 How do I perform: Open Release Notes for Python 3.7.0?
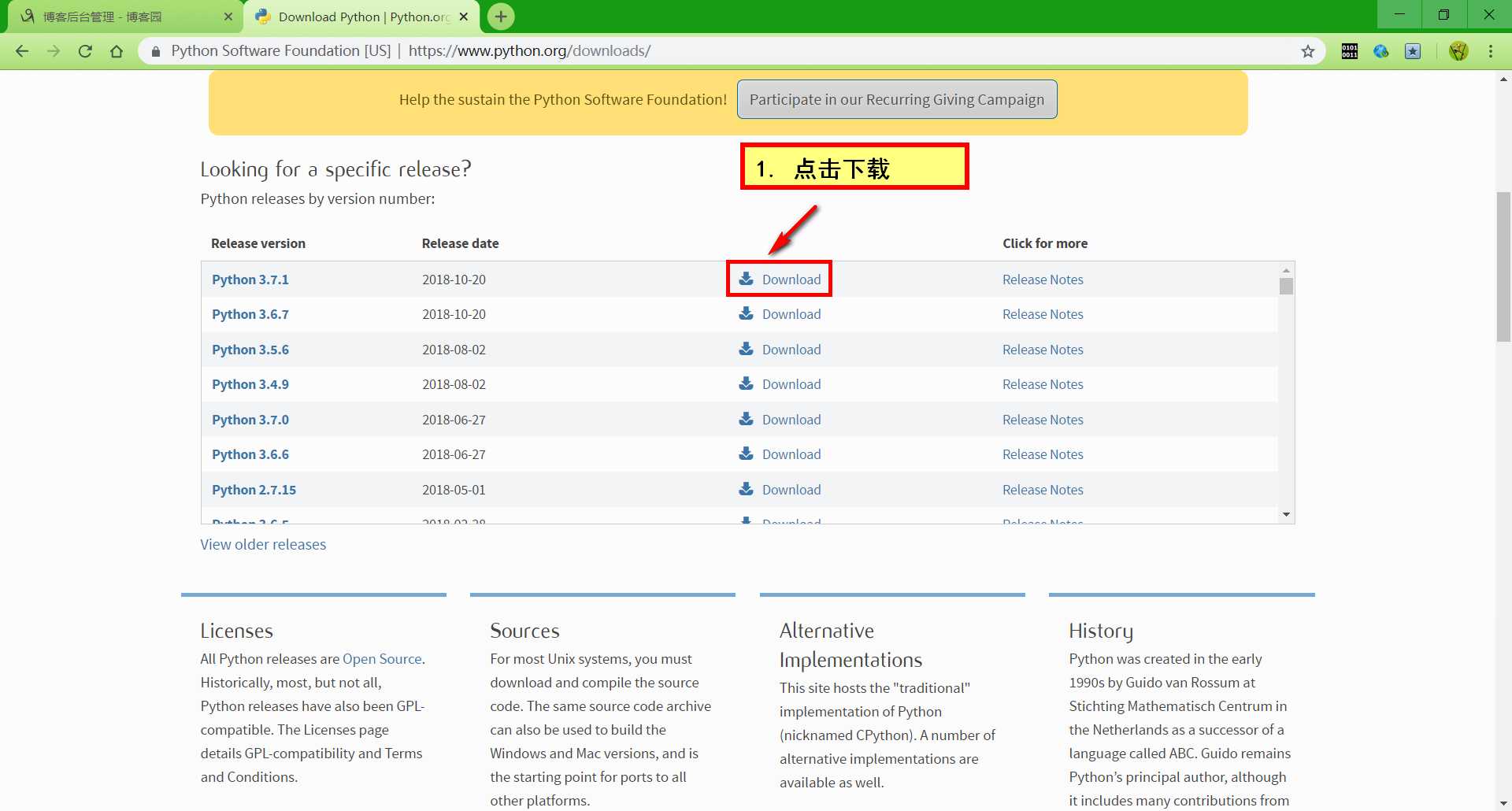click(x=1043, y=420)
